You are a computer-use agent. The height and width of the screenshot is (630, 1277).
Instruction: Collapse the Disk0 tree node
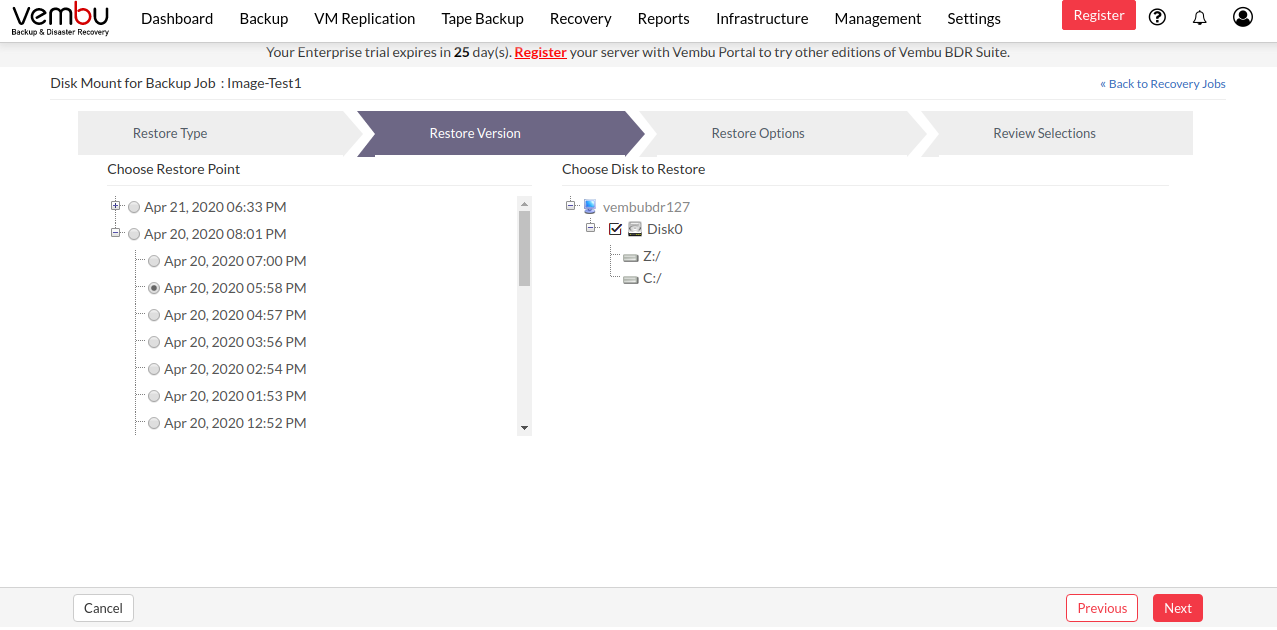tap(591, 227)
